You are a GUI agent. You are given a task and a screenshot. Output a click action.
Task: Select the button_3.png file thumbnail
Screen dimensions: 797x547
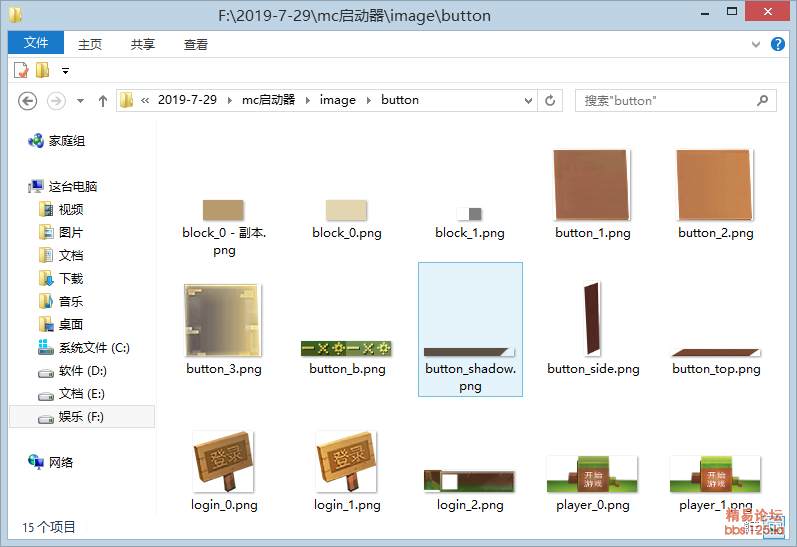coord(223,320)
